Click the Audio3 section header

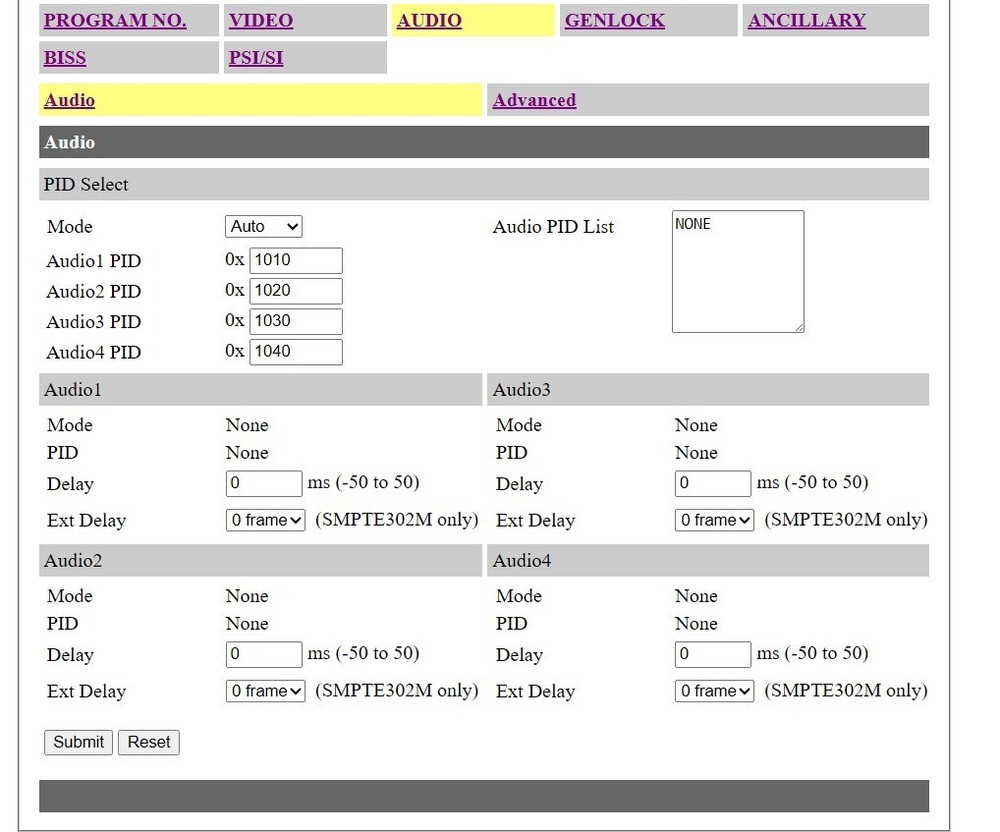[x=708, y=390]
